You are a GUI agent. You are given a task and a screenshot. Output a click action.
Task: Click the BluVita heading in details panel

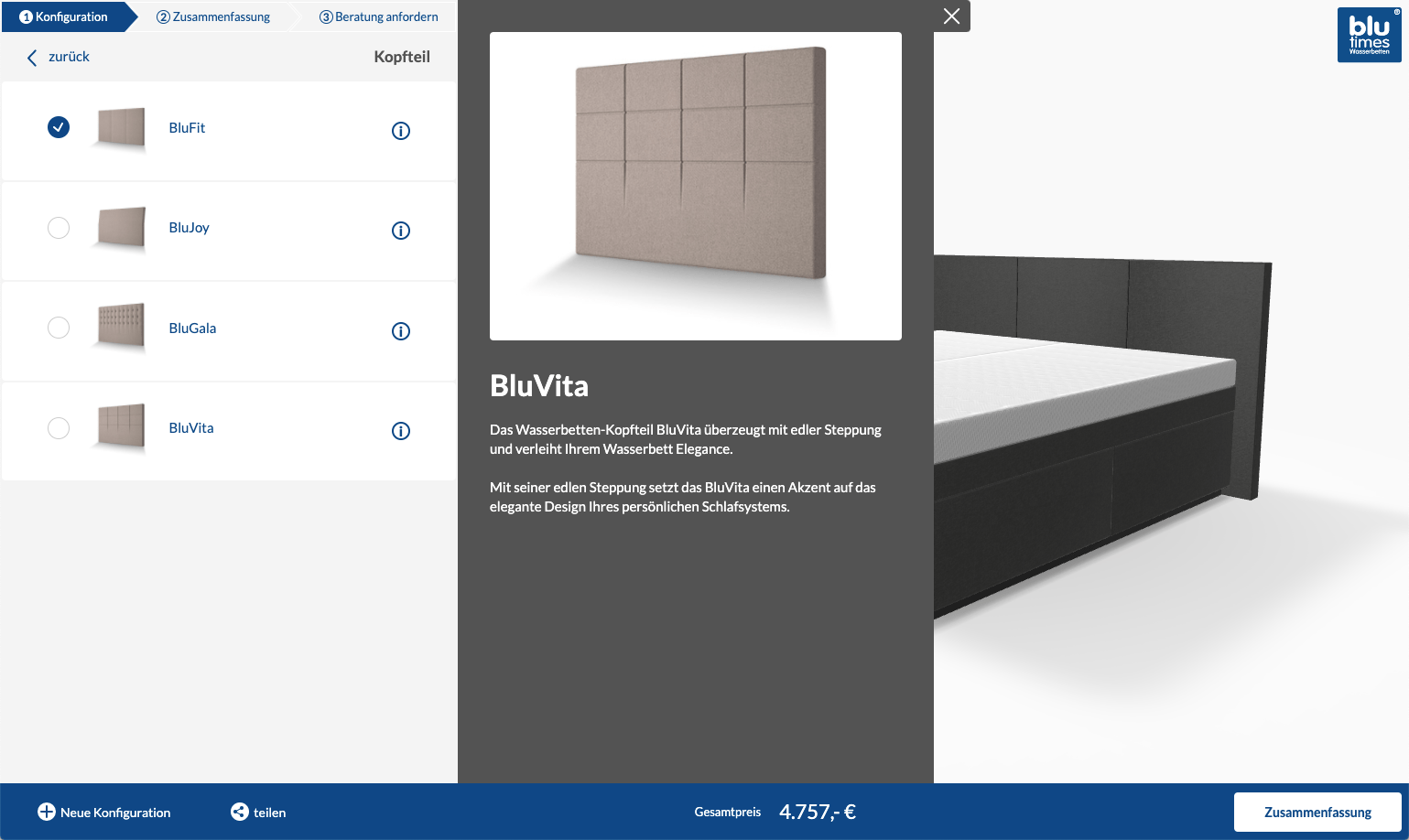[x=539, y=386]
